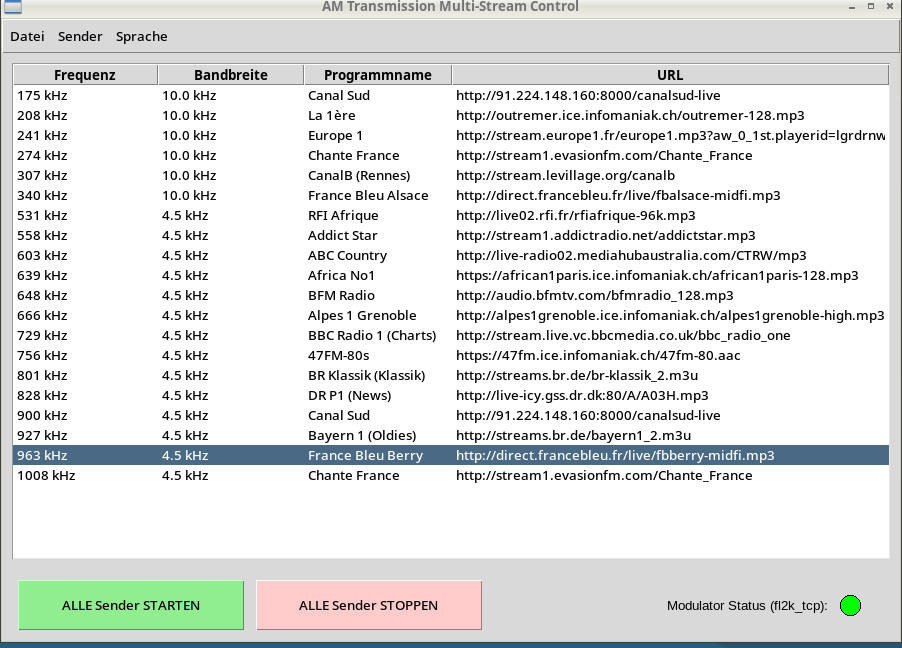Open the Datei menu
This screenshot has height=648, width=902.
pos(27,36)
